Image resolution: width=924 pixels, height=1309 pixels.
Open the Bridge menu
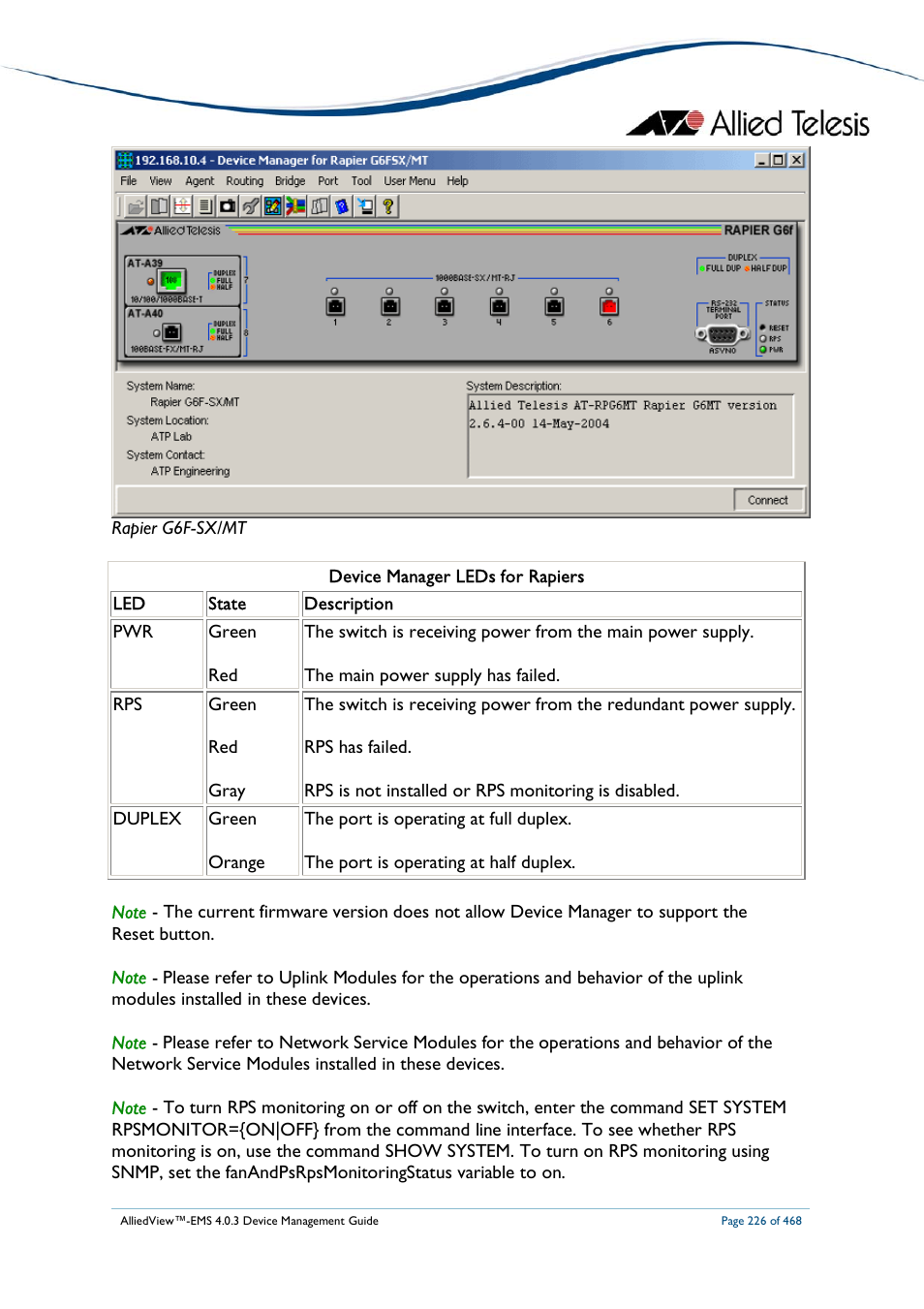point(290,181)
